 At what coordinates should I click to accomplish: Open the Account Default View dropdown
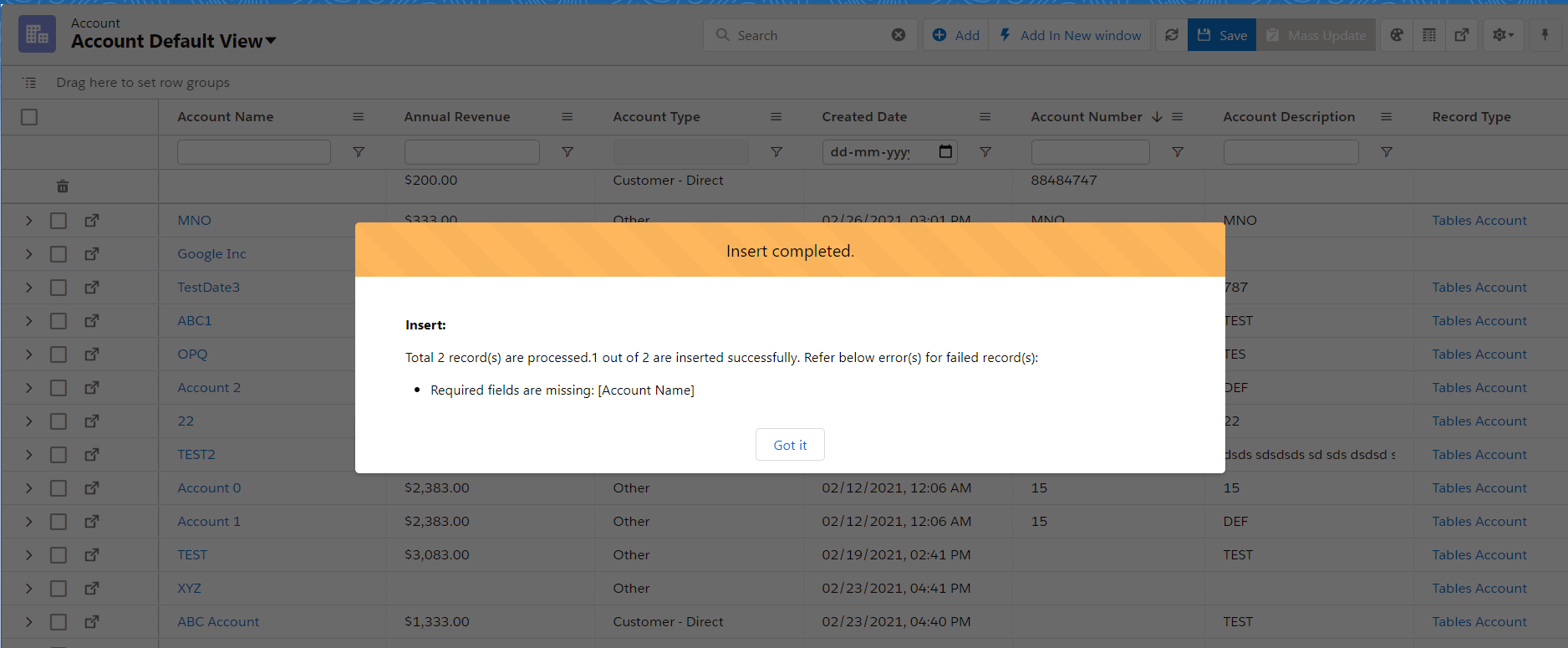pos(270,41)
